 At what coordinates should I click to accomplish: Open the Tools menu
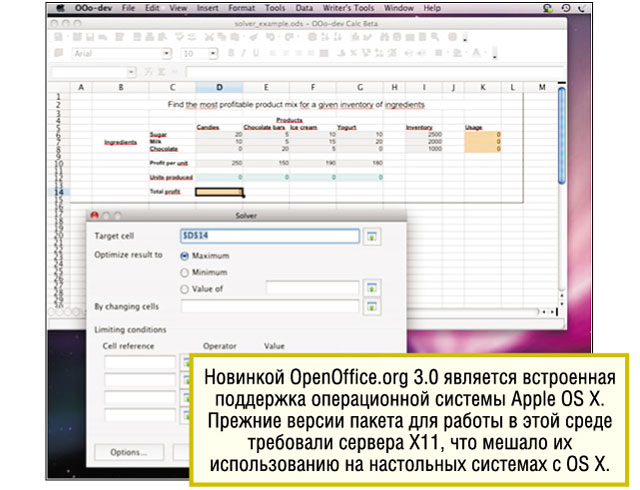[275, 8]
